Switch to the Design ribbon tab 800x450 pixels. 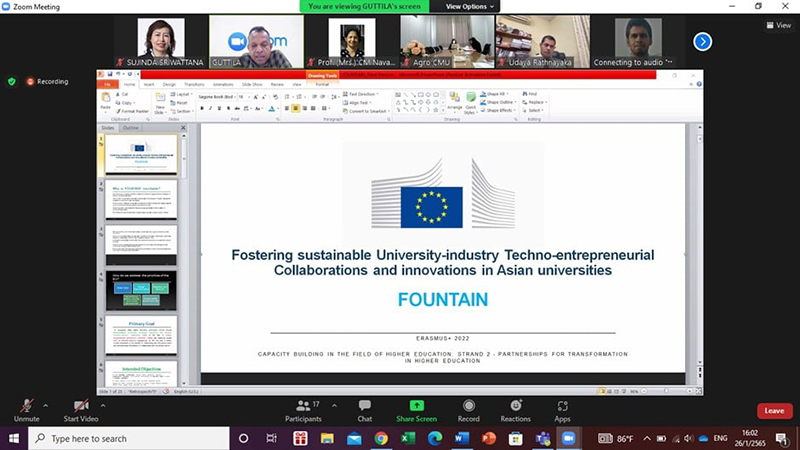[169, 84]
